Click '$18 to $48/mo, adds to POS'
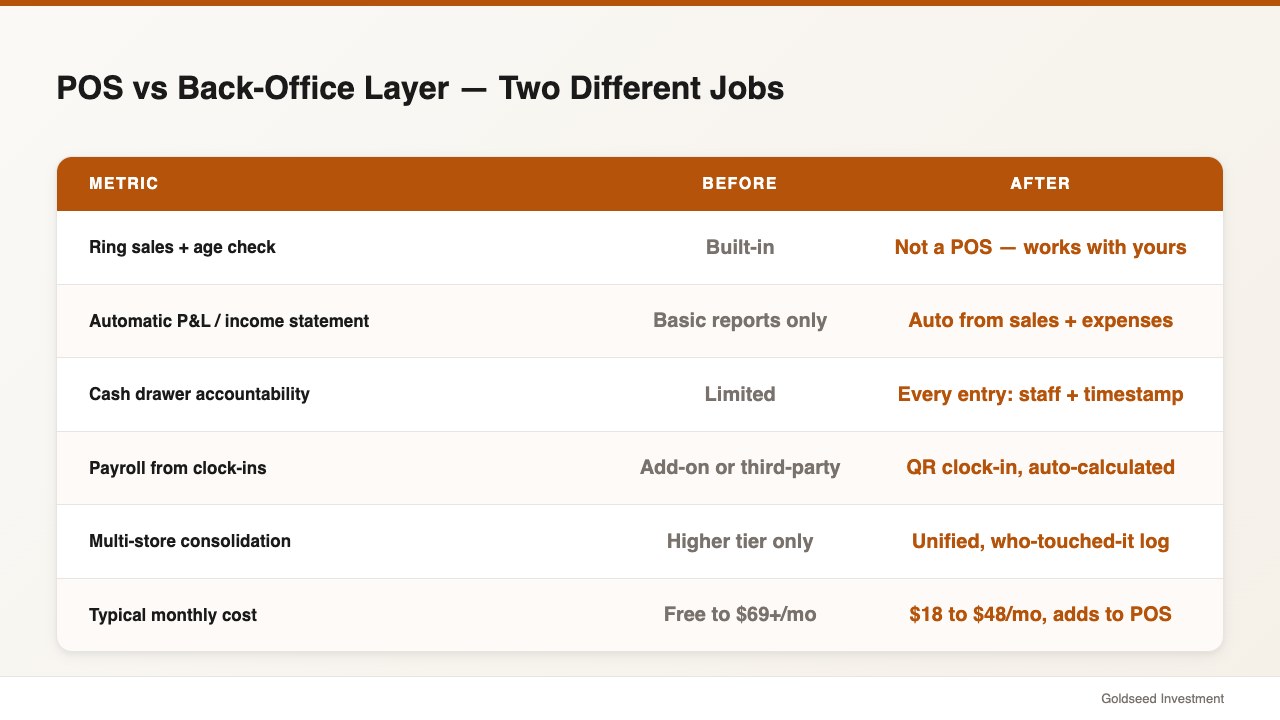1280x720 pixels. 1040,614
